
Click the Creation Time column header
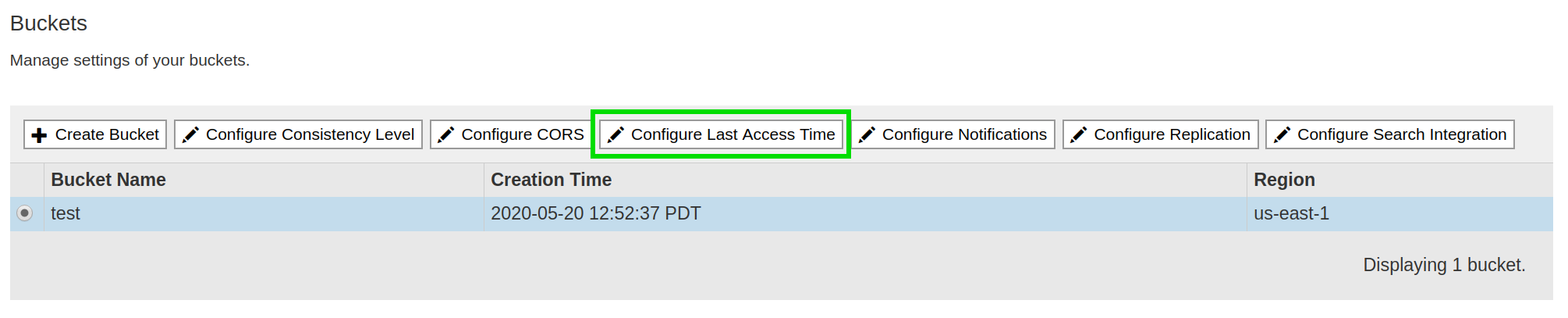tap(551, 180)
